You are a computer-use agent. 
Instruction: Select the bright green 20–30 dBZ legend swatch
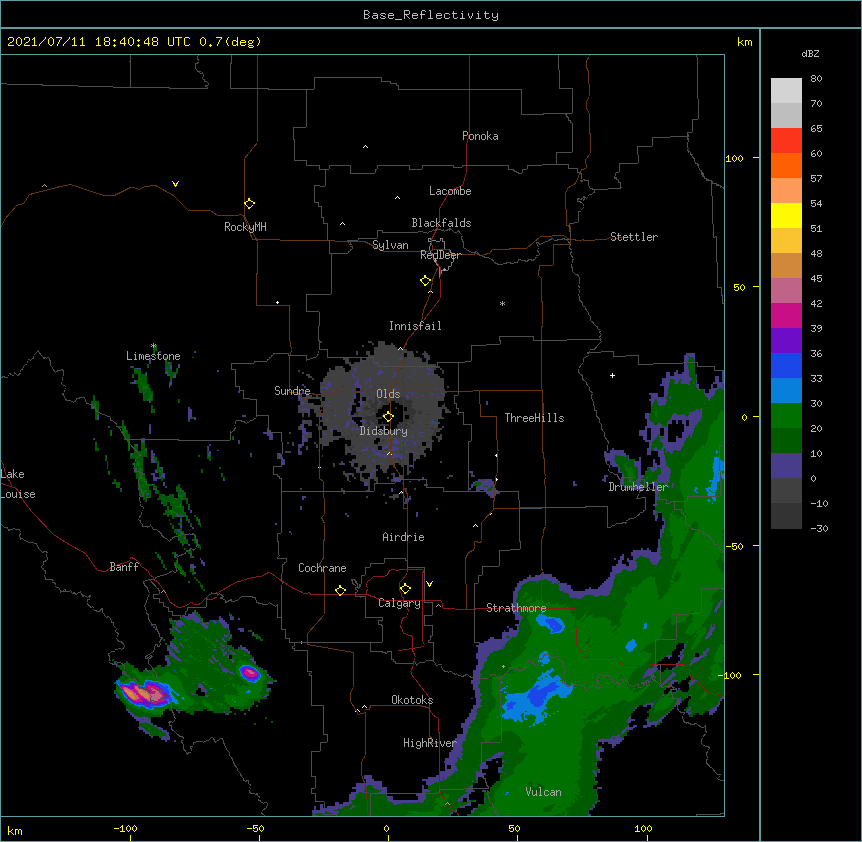pos(786,416)
